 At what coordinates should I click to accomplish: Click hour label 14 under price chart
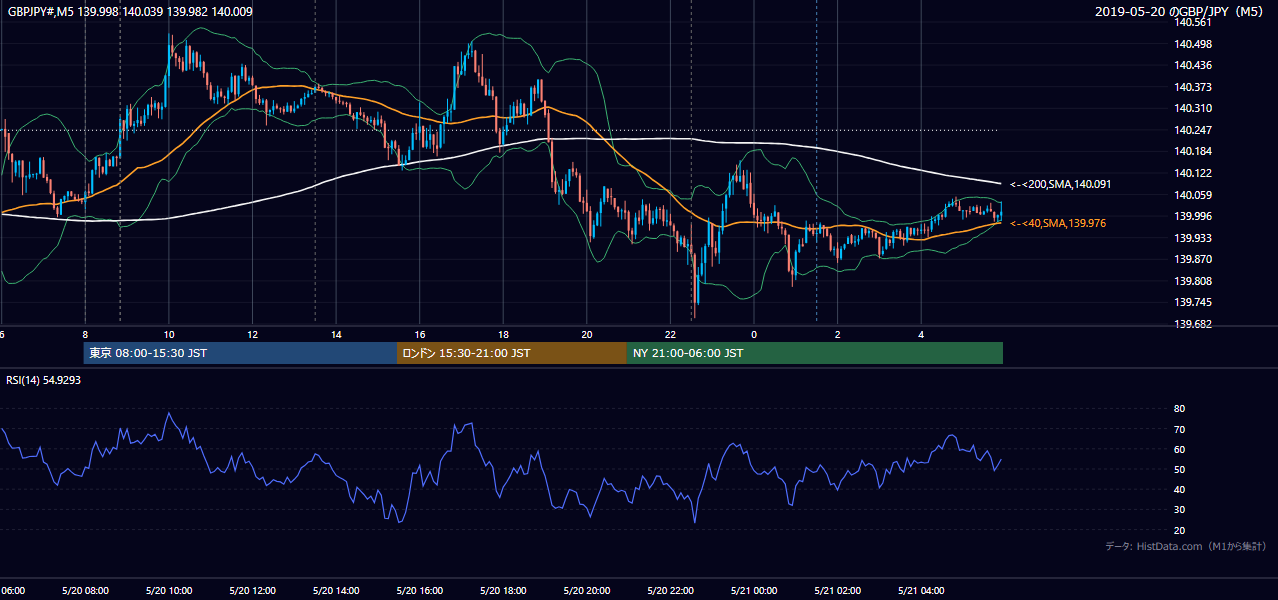point(336,335)
